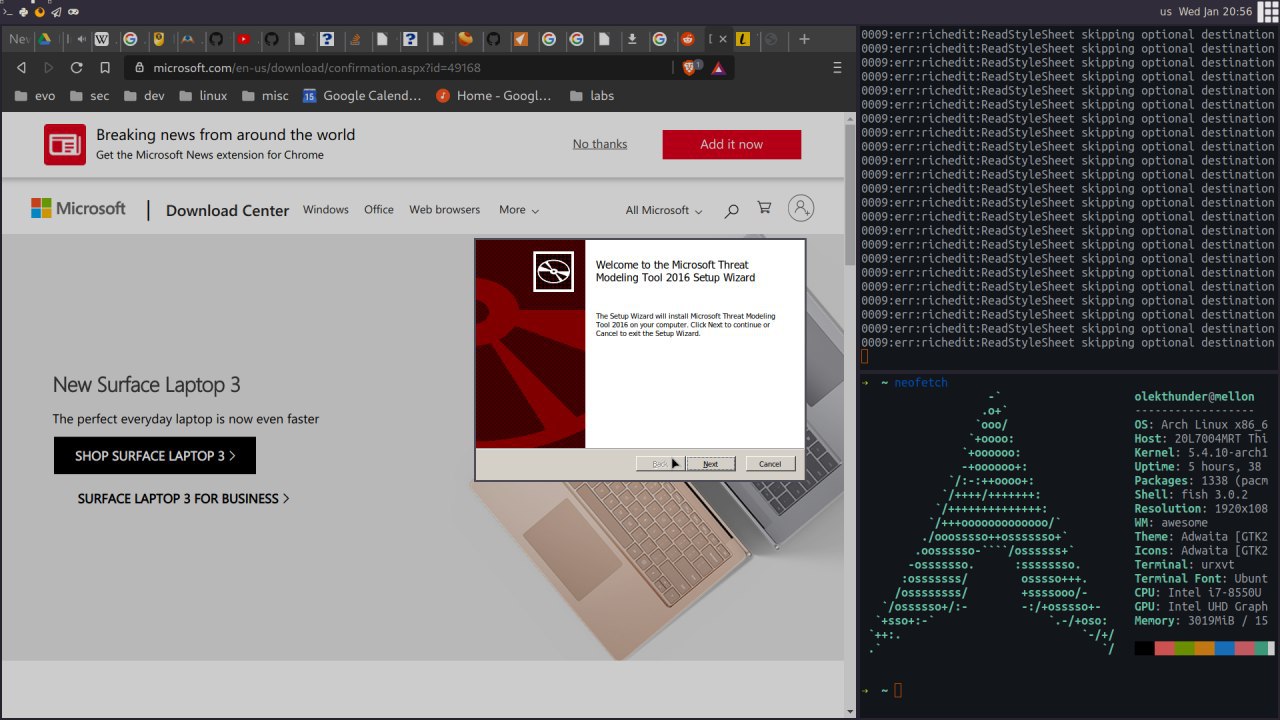Open the browser hamburger menu
This screenshot has width=1280, height=720.
pyautogui.click(x=837, y=67)
